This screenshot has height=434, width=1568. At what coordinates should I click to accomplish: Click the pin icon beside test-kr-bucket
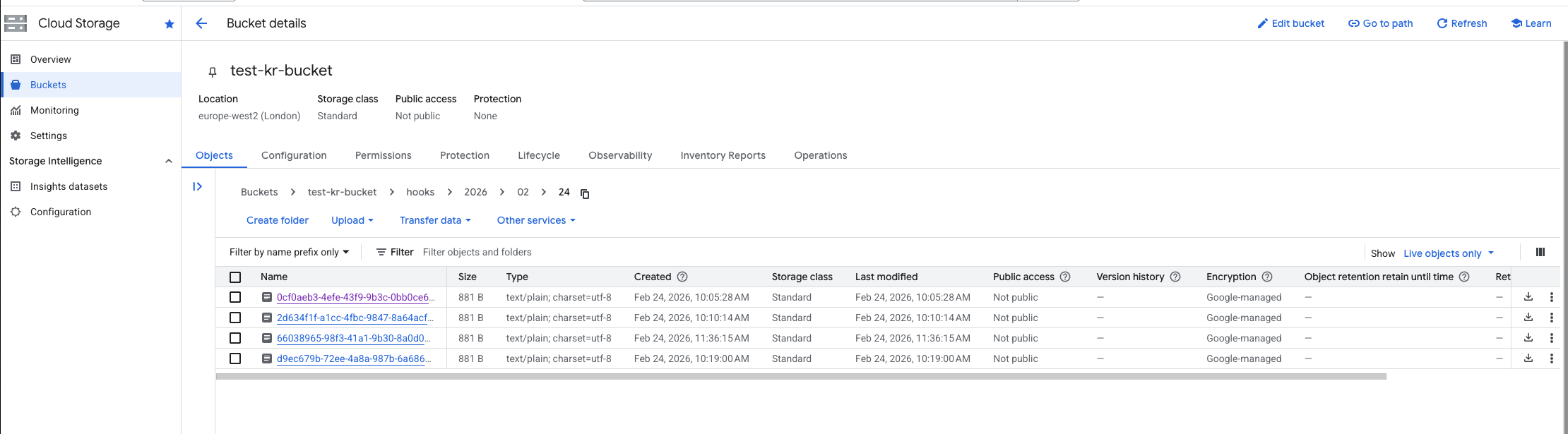[x=213, y=71]
